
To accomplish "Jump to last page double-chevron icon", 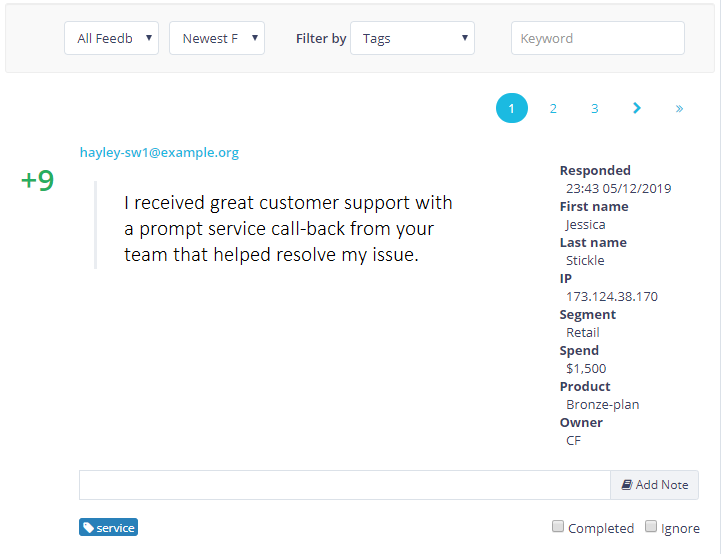I will point(679,109).
